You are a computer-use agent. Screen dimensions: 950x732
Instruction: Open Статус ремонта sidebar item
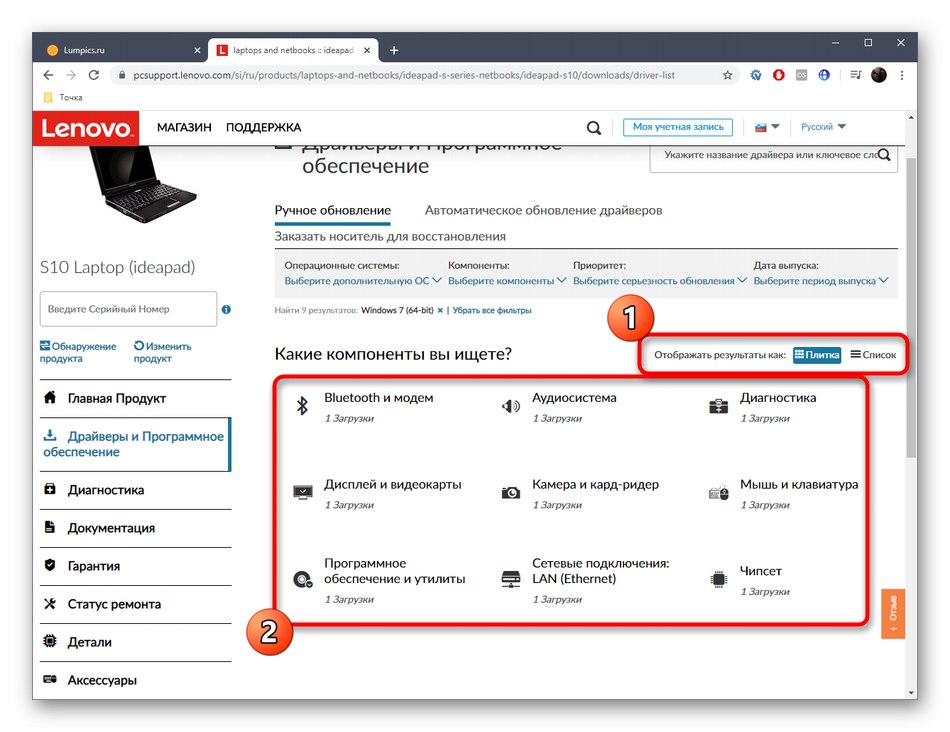click(136, 605)
